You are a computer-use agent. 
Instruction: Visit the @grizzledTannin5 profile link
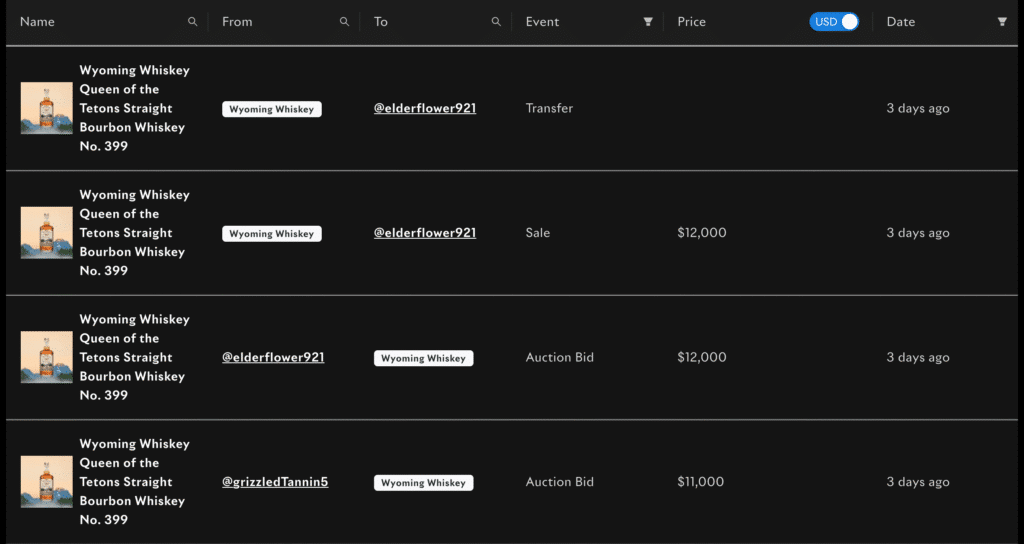275,482
